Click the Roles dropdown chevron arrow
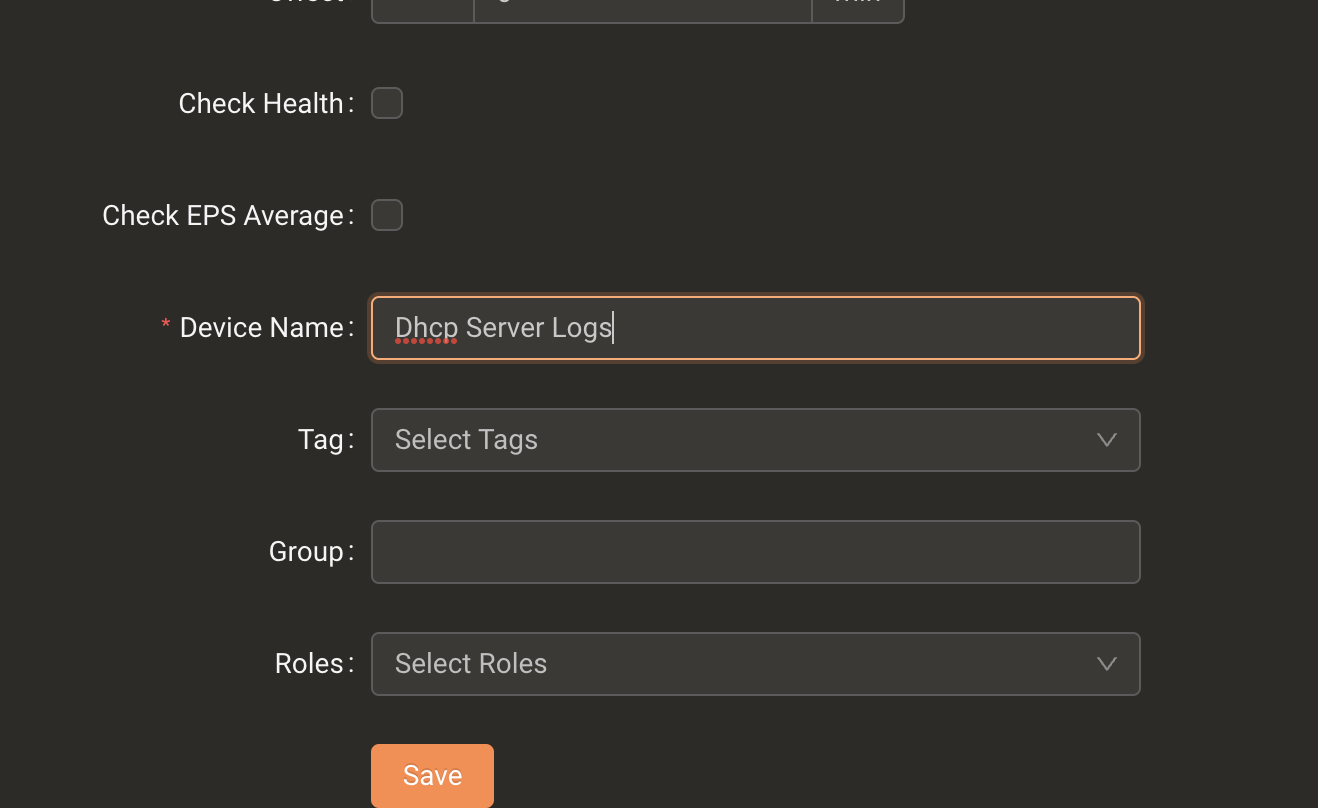 click(1106, 664)
